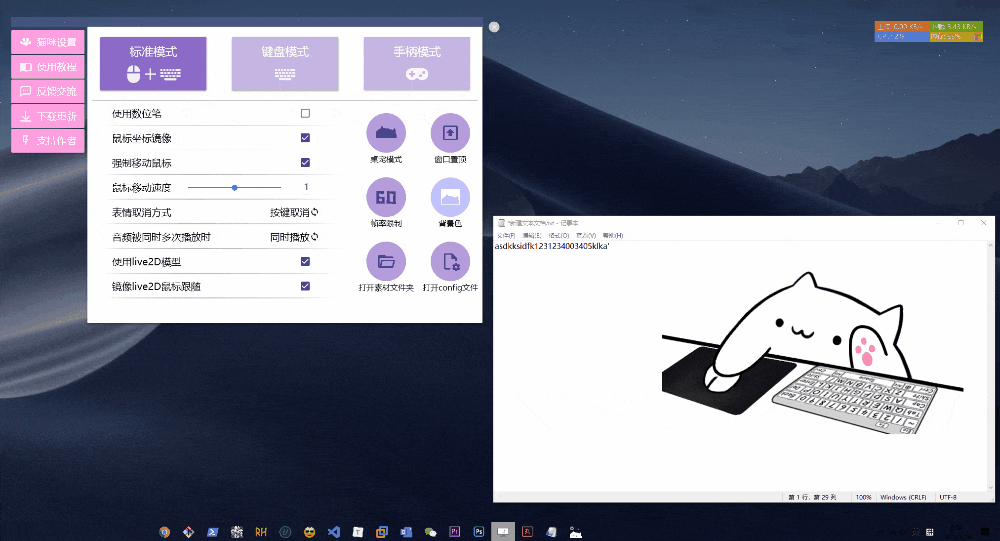Uncheck the 鼠标坐标镜像 checkbox
The height and width of the screenshot is (541, 1000).
tap(305, 138)
